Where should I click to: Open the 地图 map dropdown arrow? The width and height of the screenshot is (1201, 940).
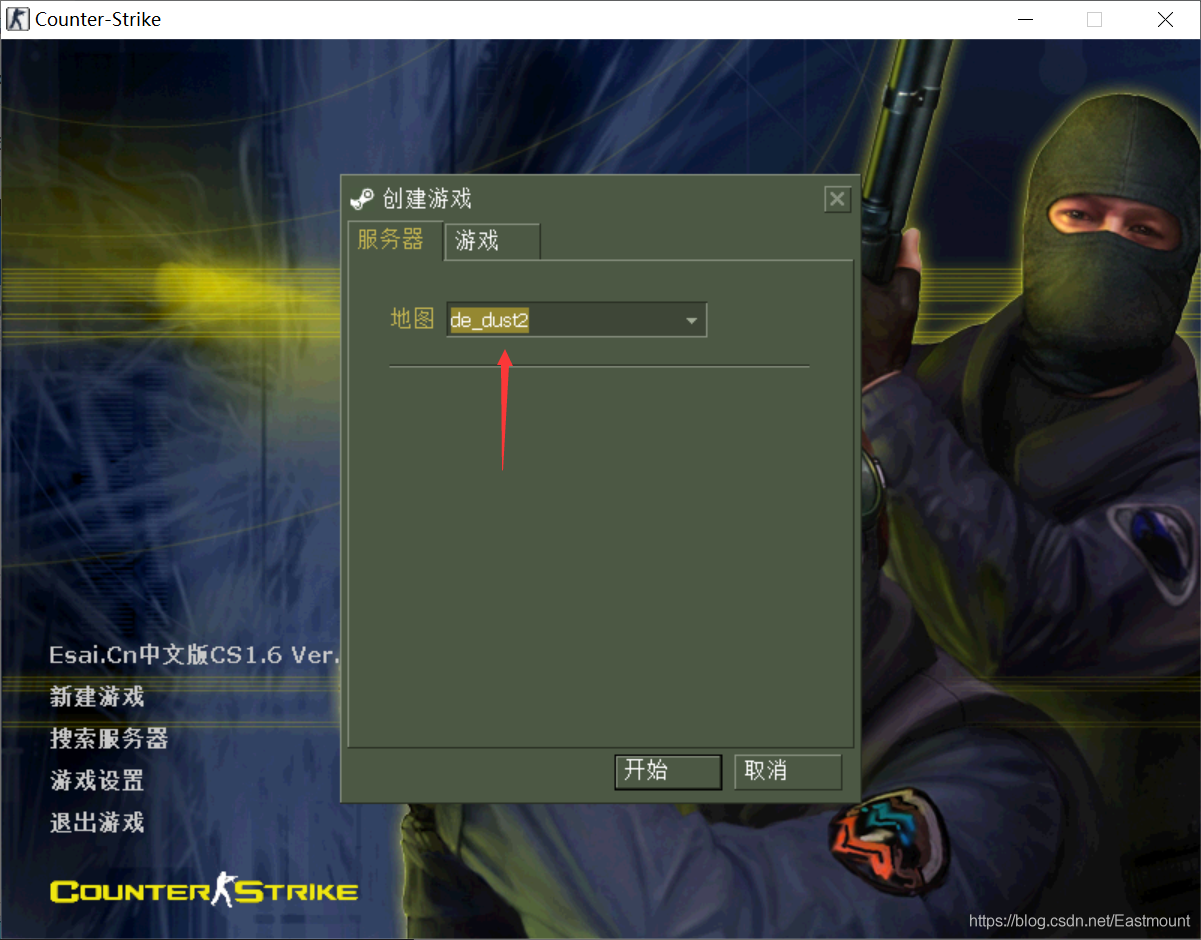[x=691, y=321]
